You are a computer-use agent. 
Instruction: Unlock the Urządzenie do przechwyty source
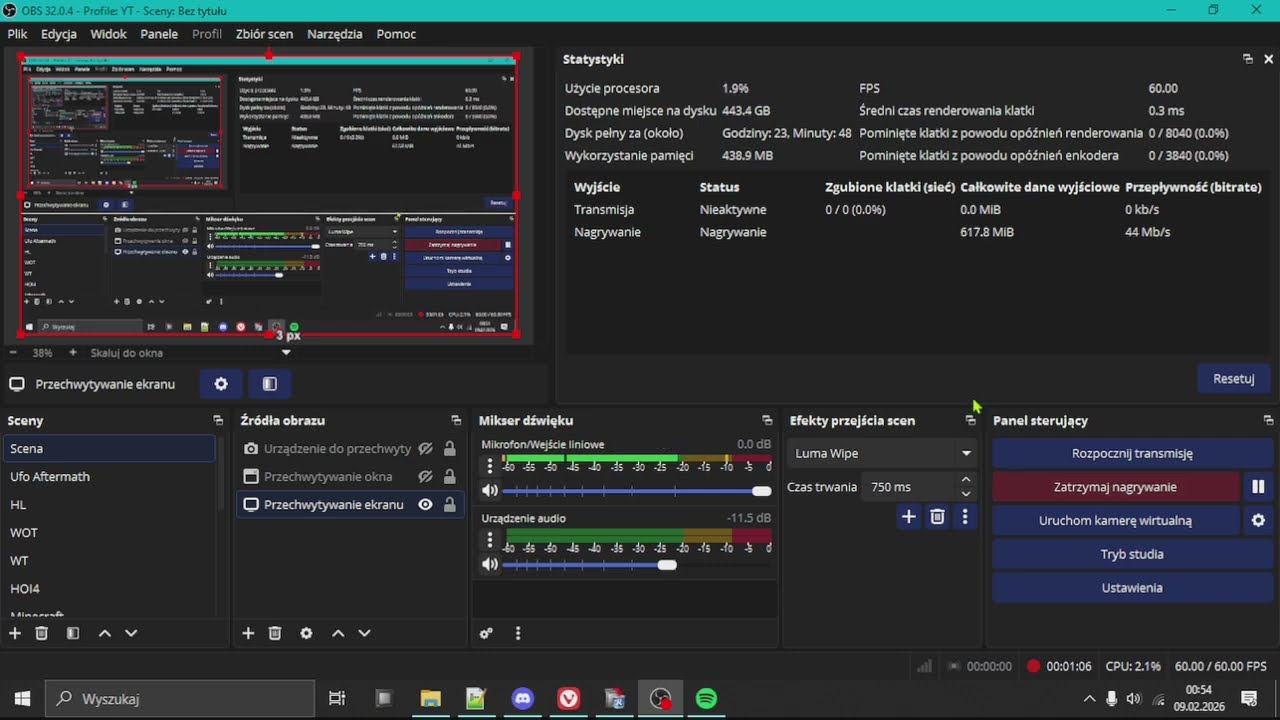click(449, 449)
